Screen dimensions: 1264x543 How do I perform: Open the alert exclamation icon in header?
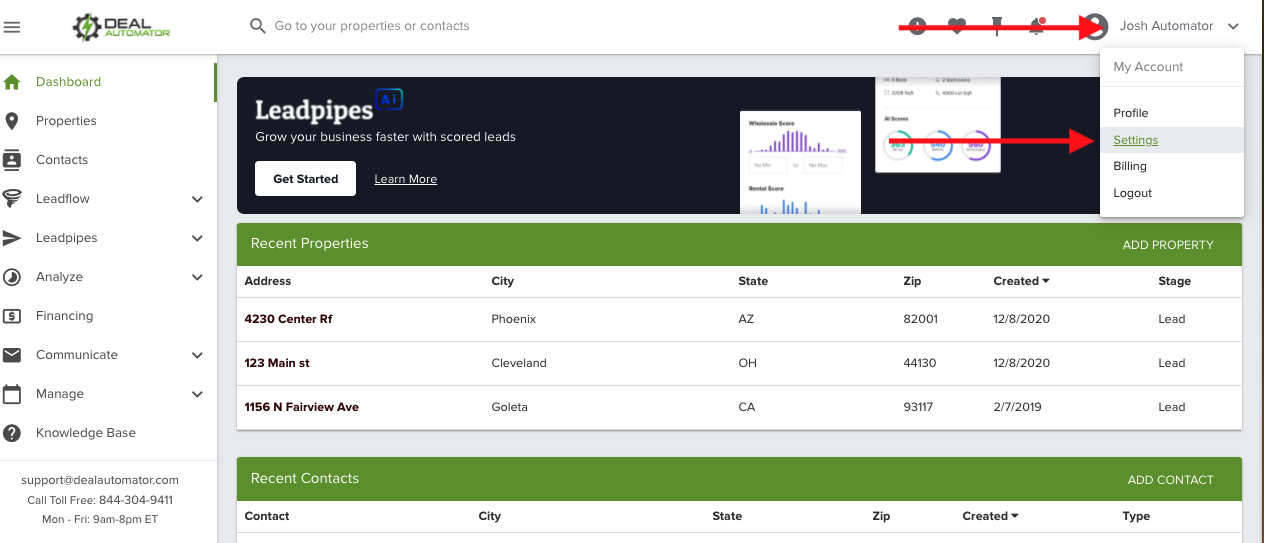[x=917, y=27]
